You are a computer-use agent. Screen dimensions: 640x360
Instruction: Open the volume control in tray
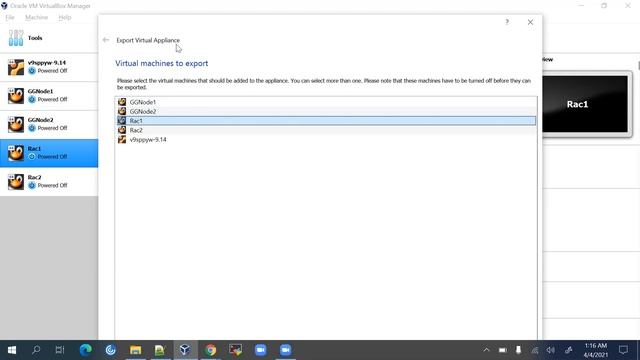(x=550, y=350)
